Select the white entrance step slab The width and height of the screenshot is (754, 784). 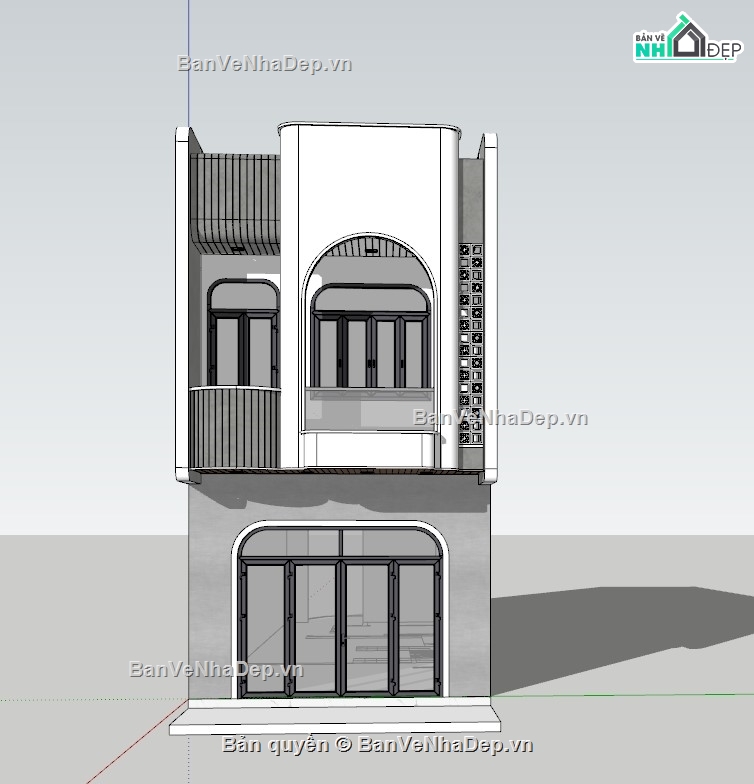pos(335,717)
